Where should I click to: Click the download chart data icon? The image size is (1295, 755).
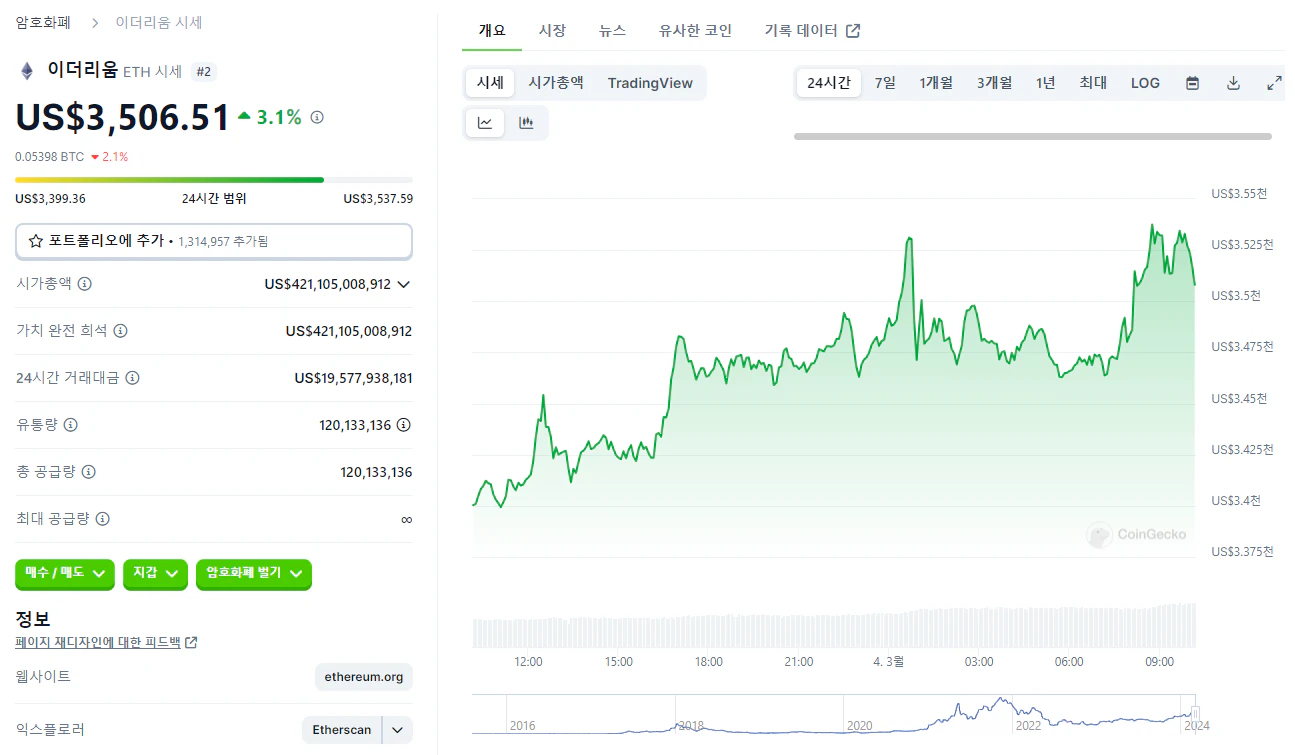(1233, 83)
